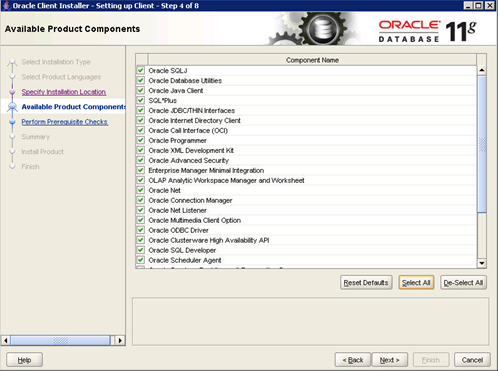This screenshot has height=371, width=498.
Task: Toggle the Oracle Programmer checkbox
Action: [141, 140]
